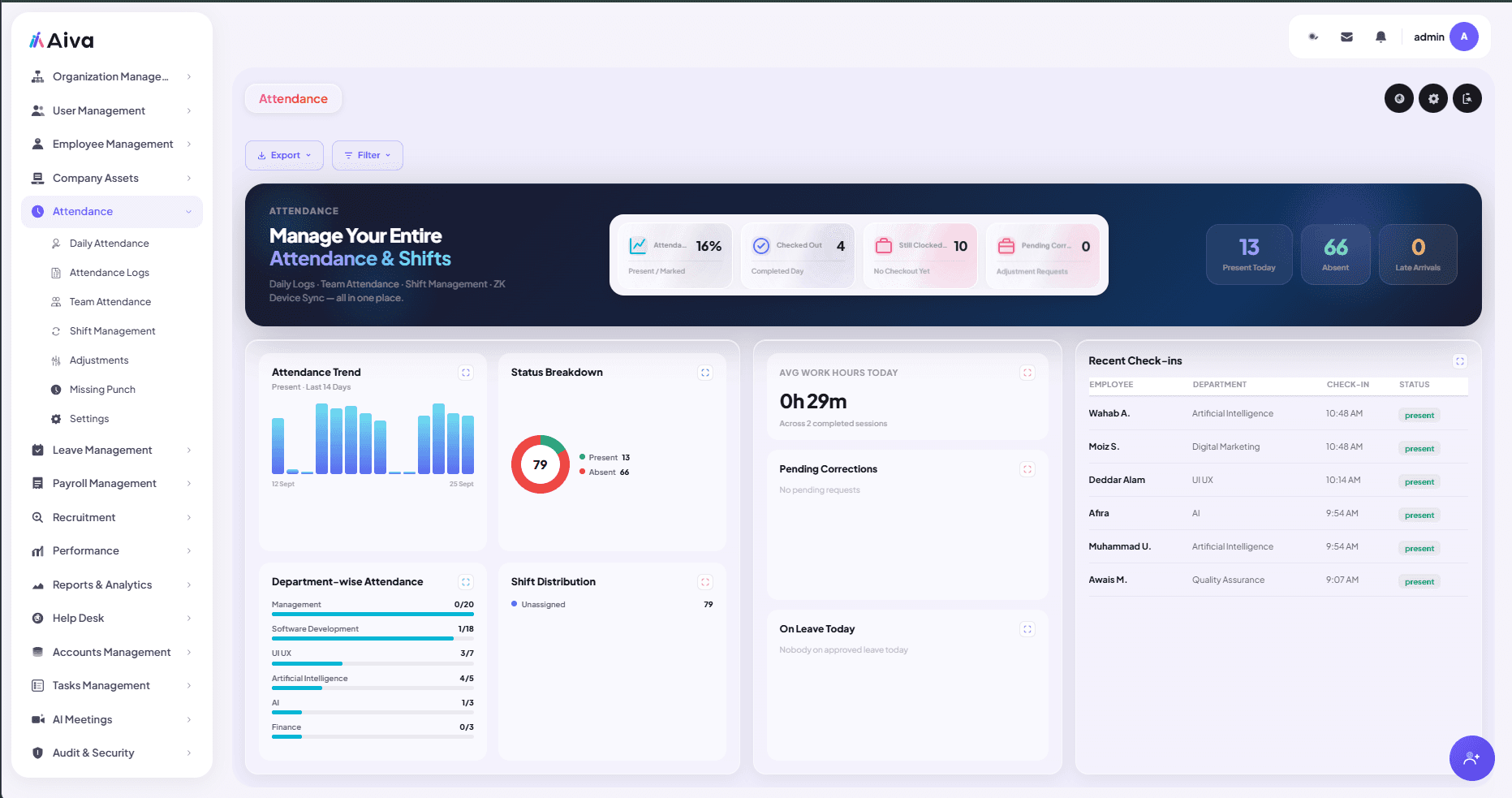This screenshot has height=798, width=1512.
Task: Click the gear settings button in Attendance header
Action: 1433,99
